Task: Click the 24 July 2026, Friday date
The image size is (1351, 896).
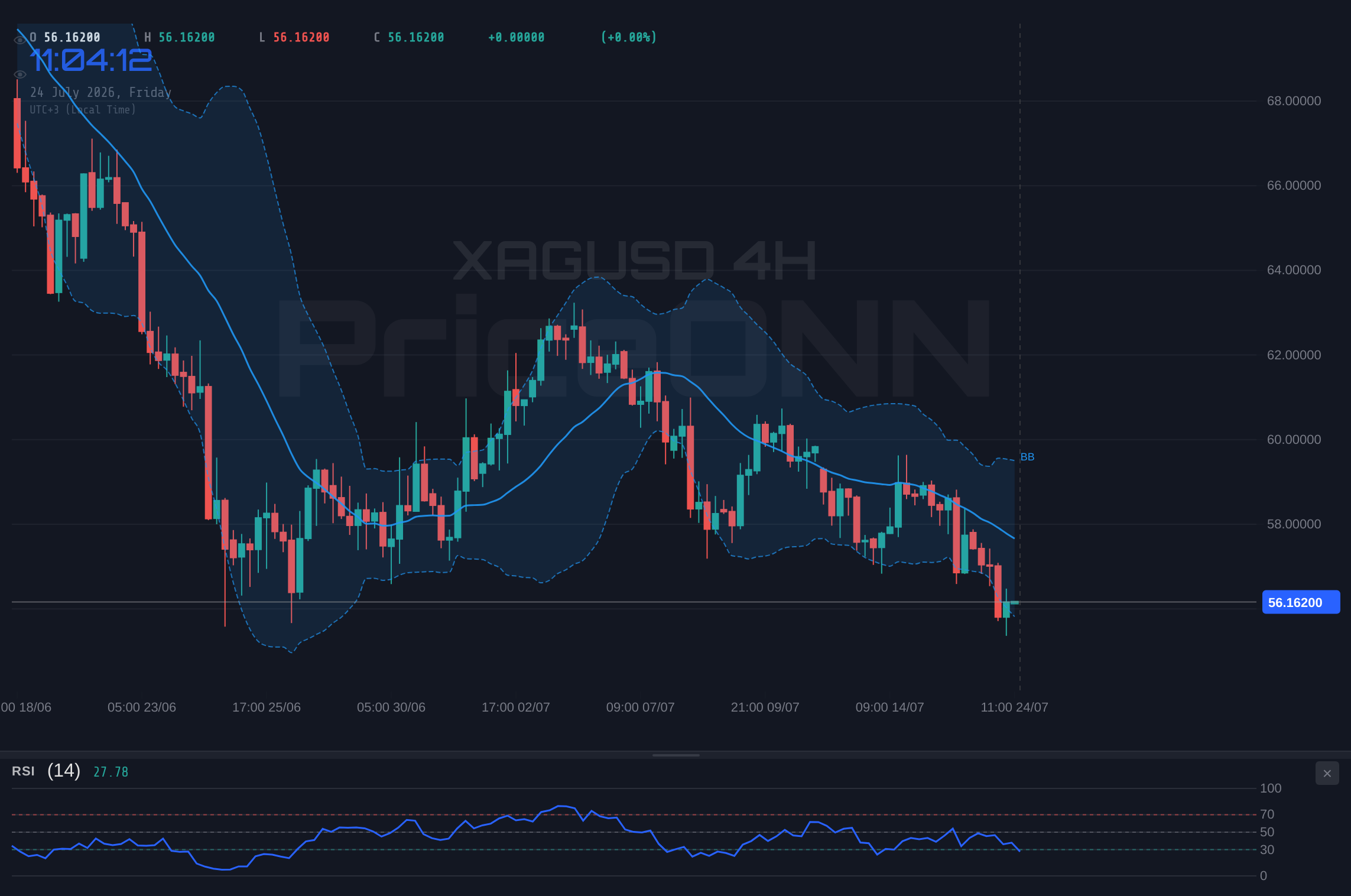Action: [101, 92]
